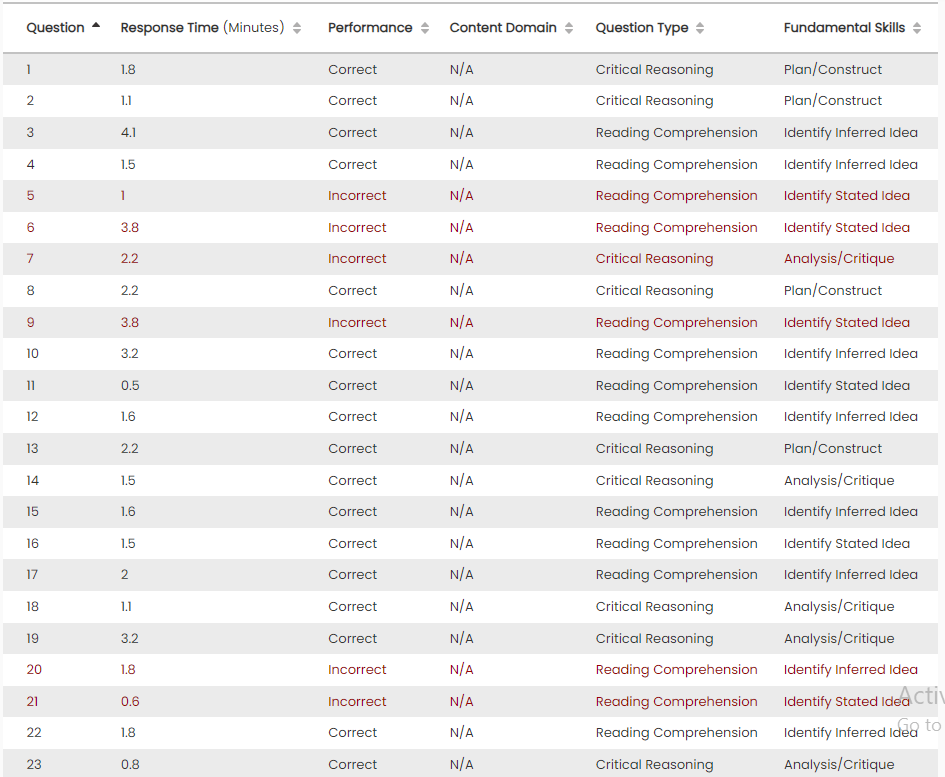This screenshot has width=945, height=777.
Task: Select question number 7 row number
Action: [30, 259]
